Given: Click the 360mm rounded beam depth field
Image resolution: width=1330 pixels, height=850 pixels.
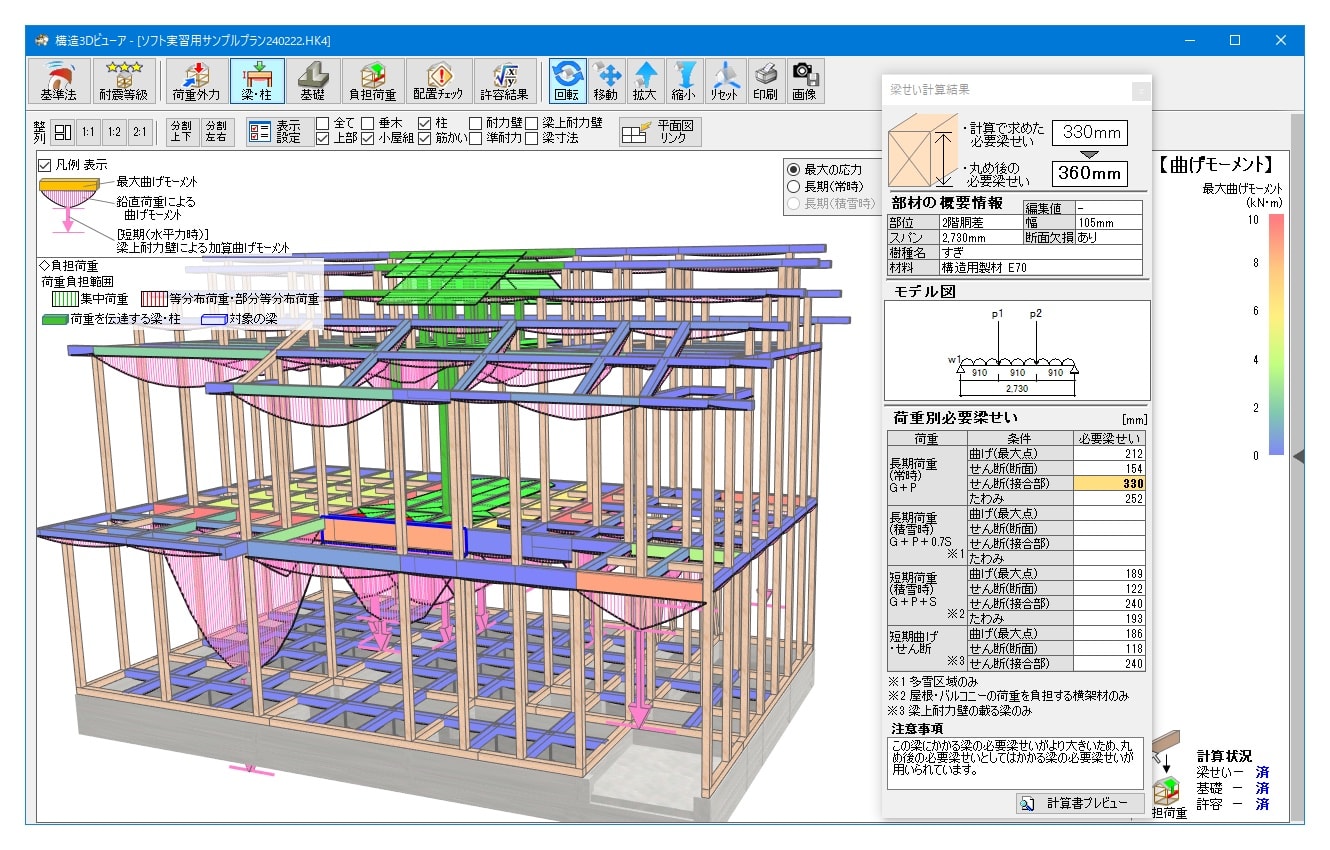Looking at the screenshot, I should (1090, 173).
